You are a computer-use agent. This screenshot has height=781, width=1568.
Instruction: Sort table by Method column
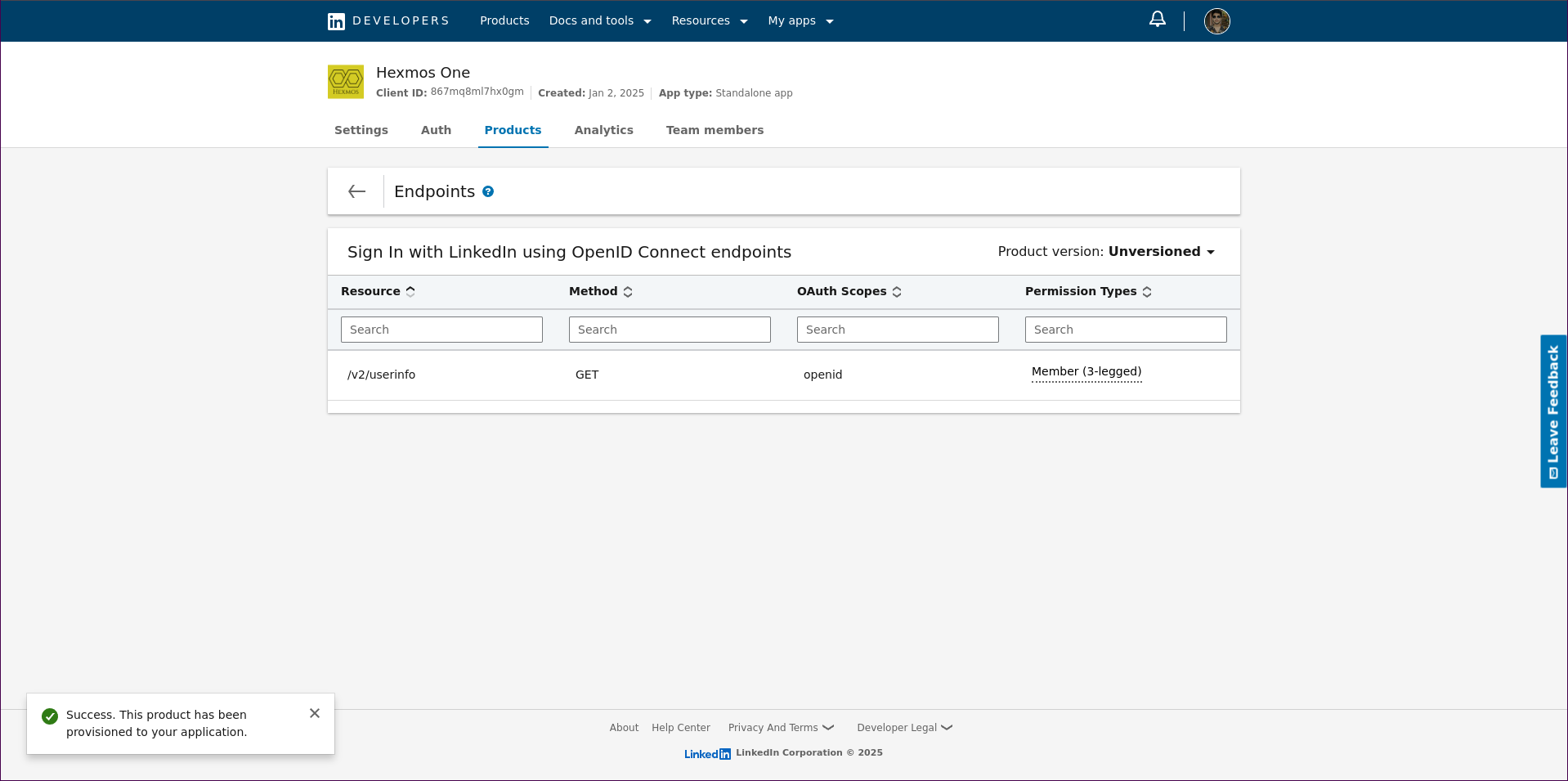628,292
